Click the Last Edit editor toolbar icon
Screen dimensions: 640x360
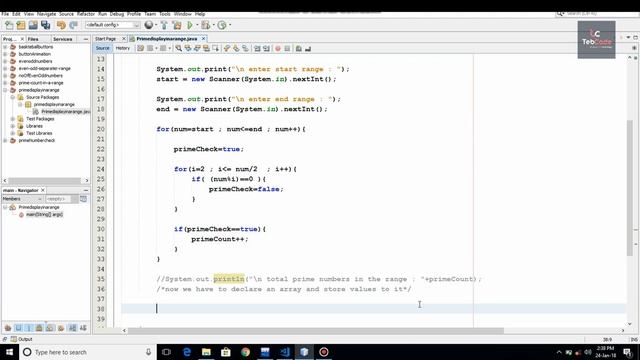[140, 49]
